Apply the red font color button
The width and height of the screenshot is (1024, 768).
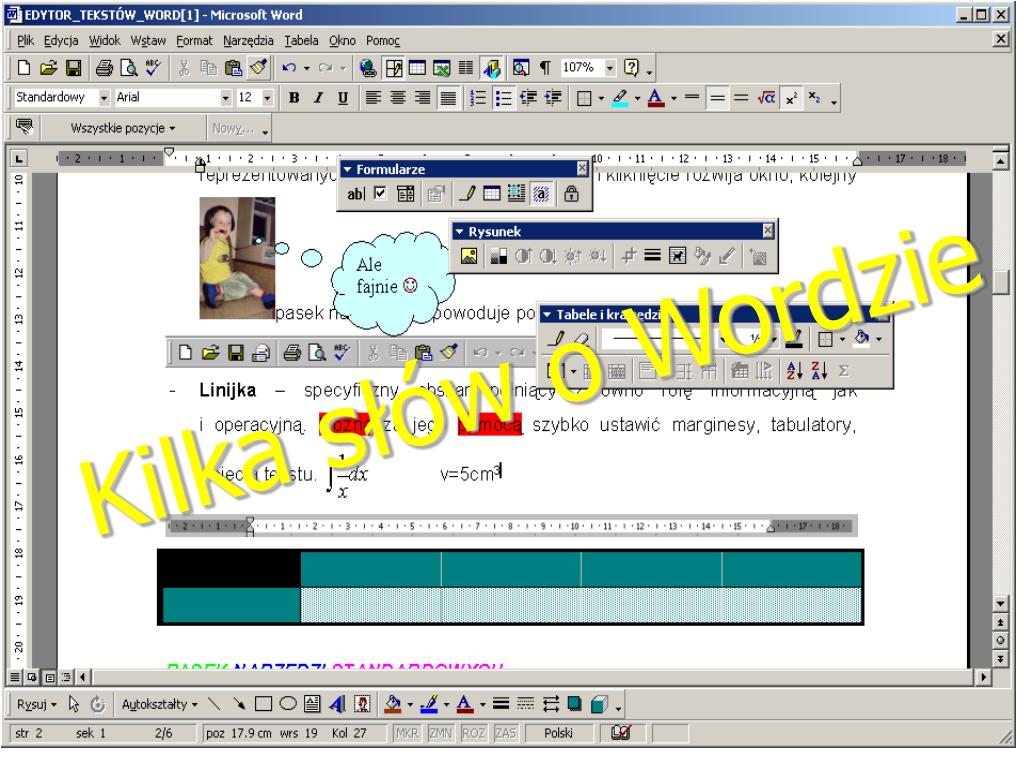click(656, 98)
